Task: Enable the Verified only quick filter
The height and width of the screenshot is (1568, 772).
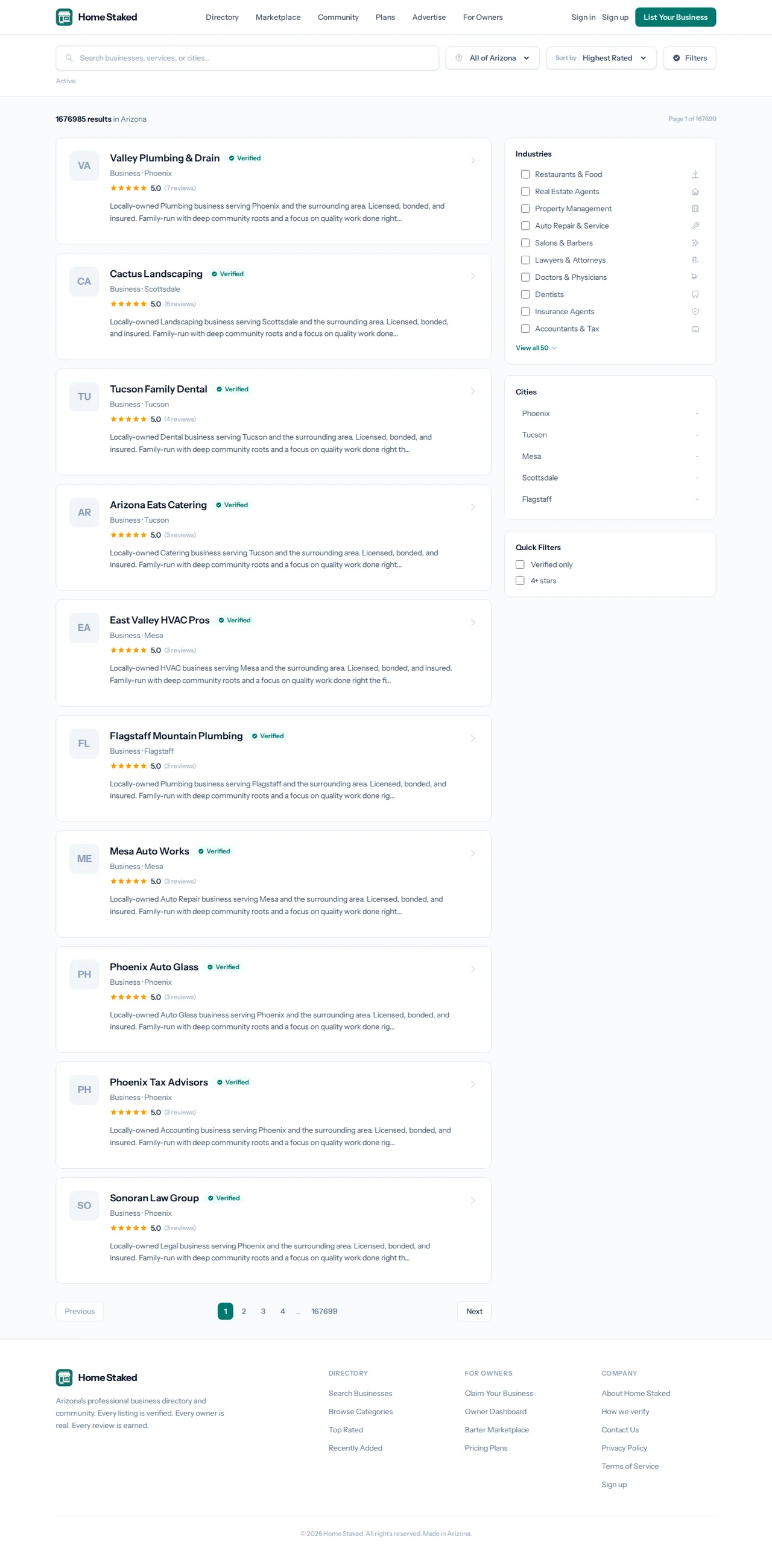Action: pyautogui.click(x=520, y=565)
